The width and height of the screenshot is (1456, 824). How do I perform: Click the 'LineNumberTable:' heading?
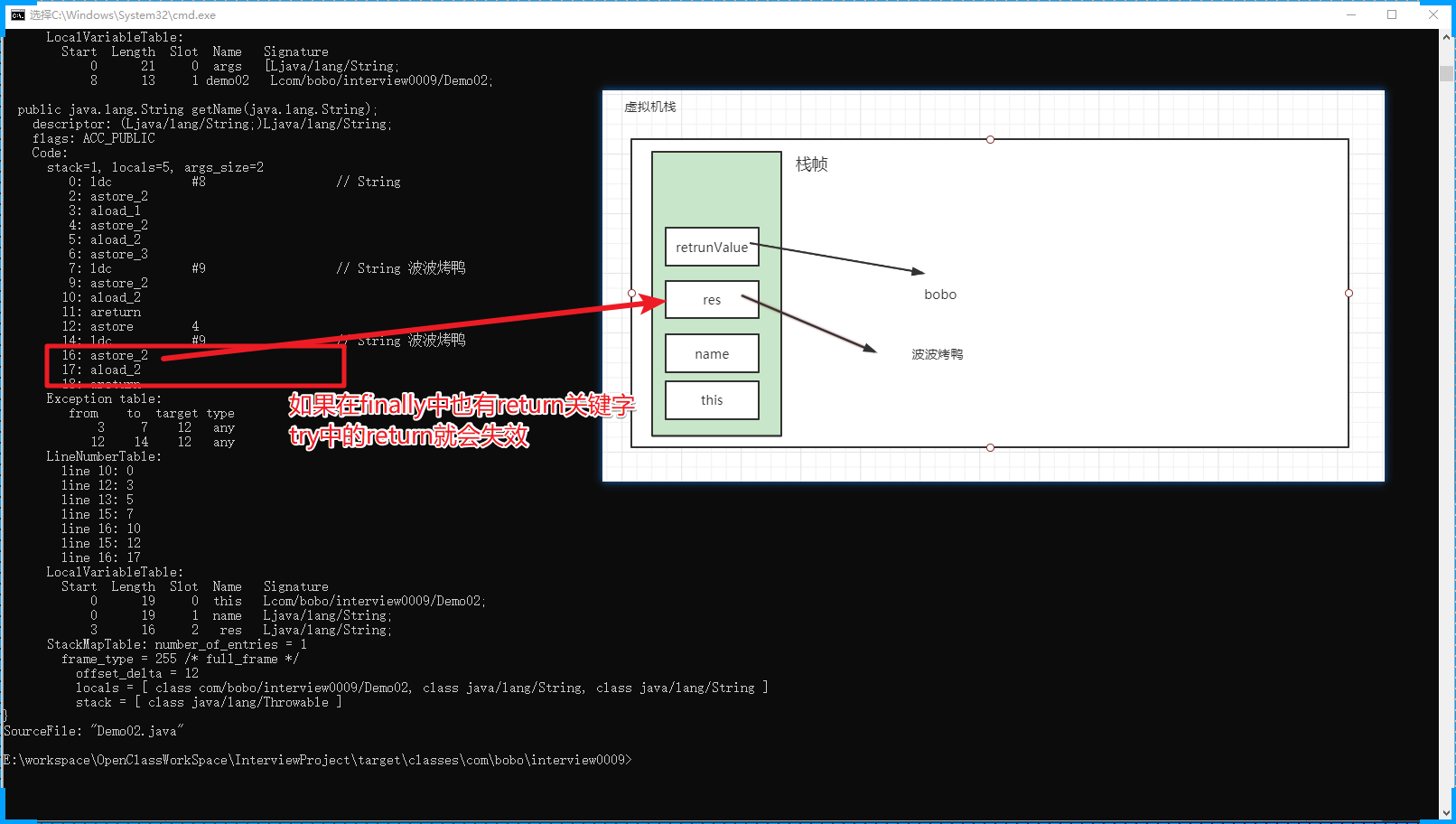click(x=104, y=456)
